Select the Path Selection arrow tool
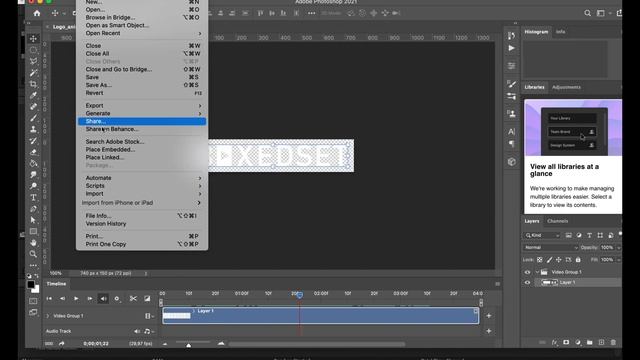This screenshot has width=640, height=360. pos(33,220)
